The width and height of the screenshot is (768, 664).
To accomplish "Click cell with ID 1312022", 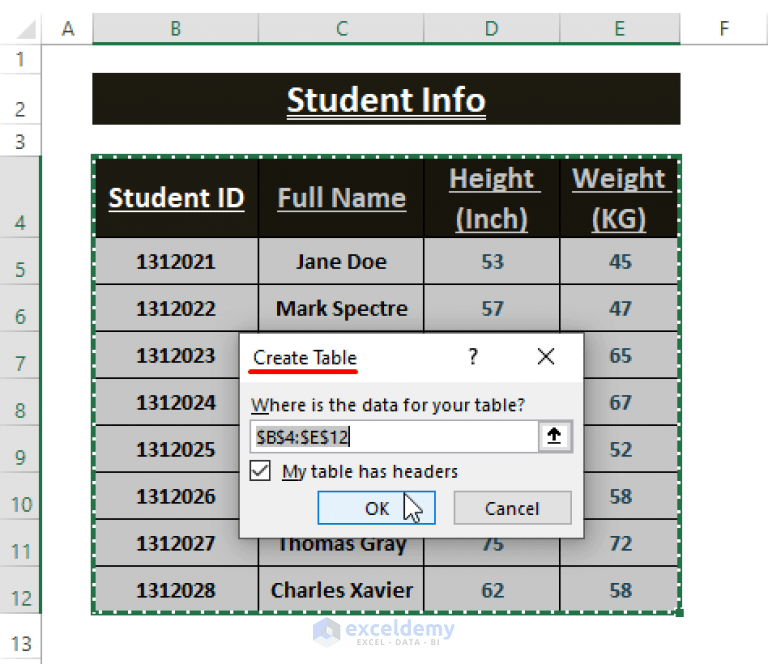I will click(176, 308).
